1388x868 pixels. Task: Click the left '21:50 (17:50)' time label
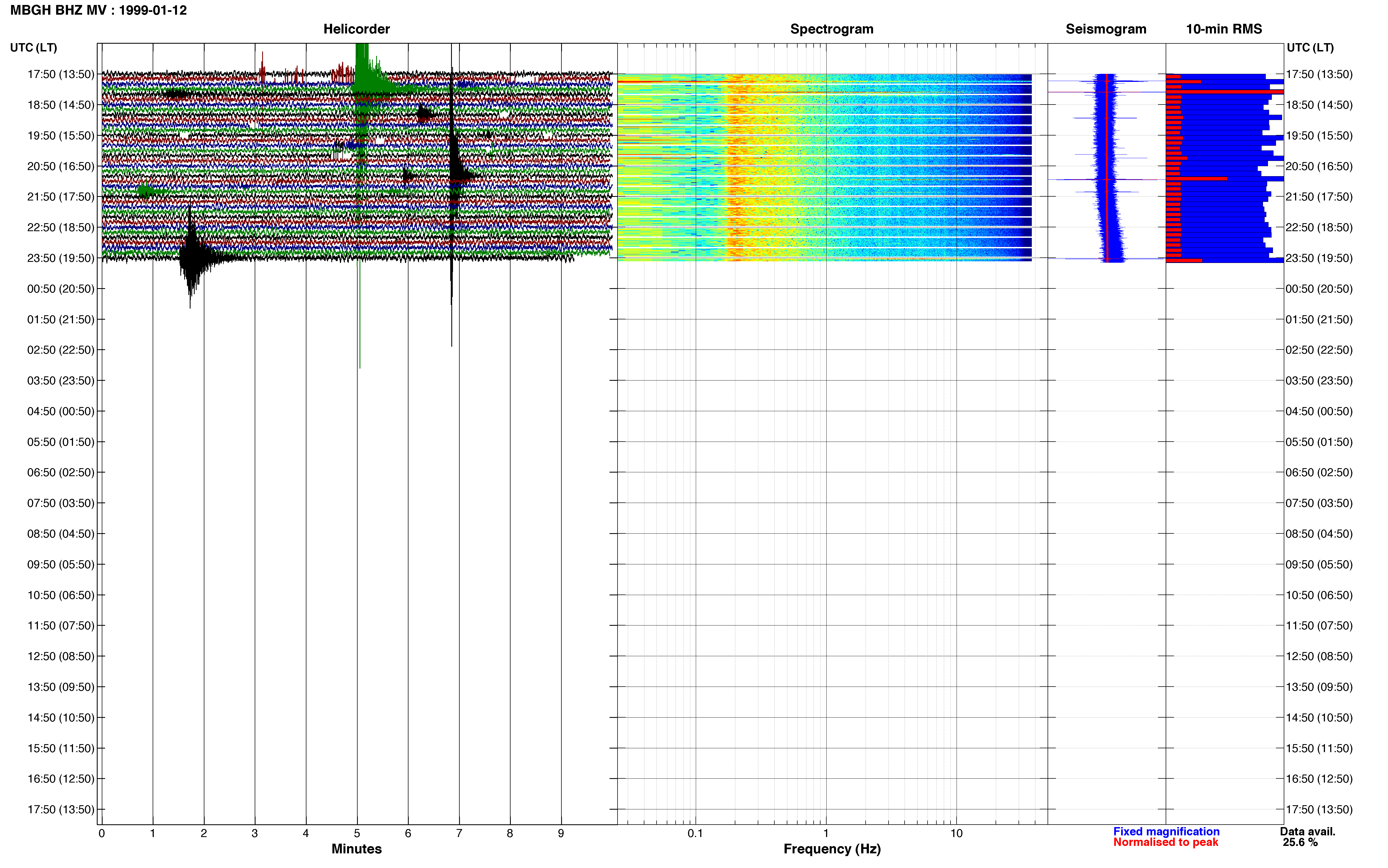click(61, 197)
